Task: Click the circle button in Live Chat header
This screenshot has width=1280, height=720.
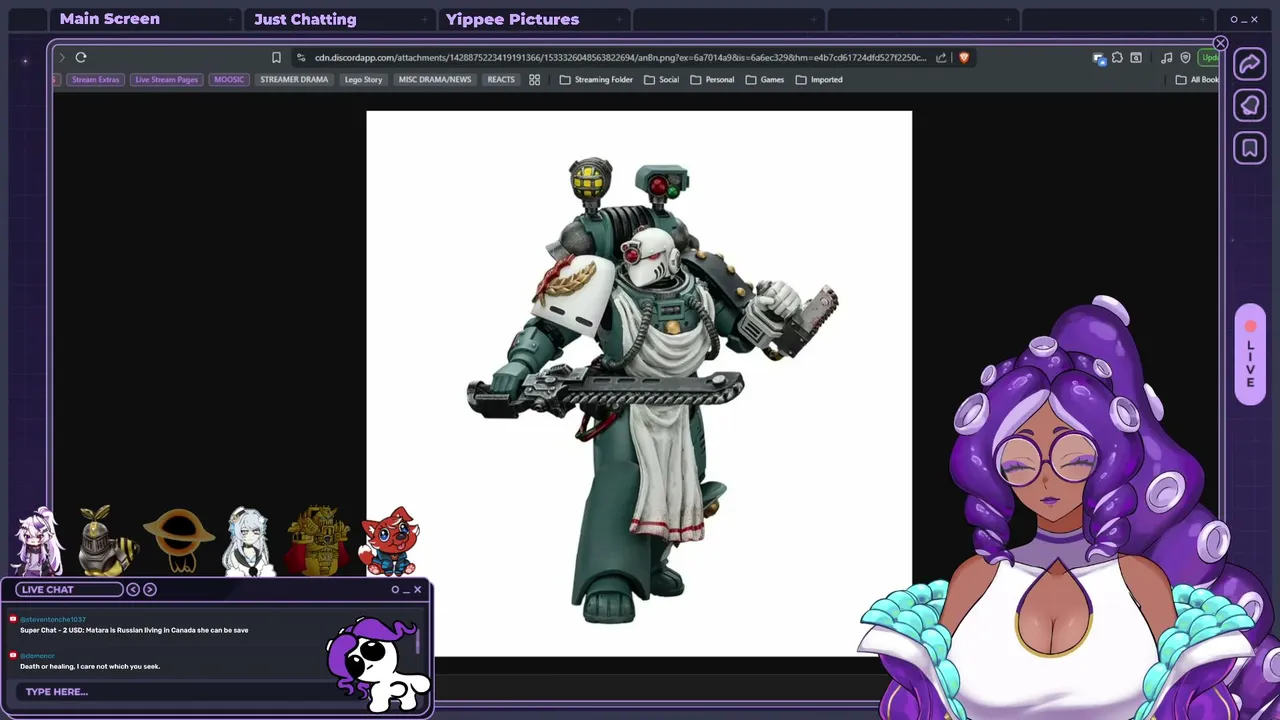Action: pos(395,590)
